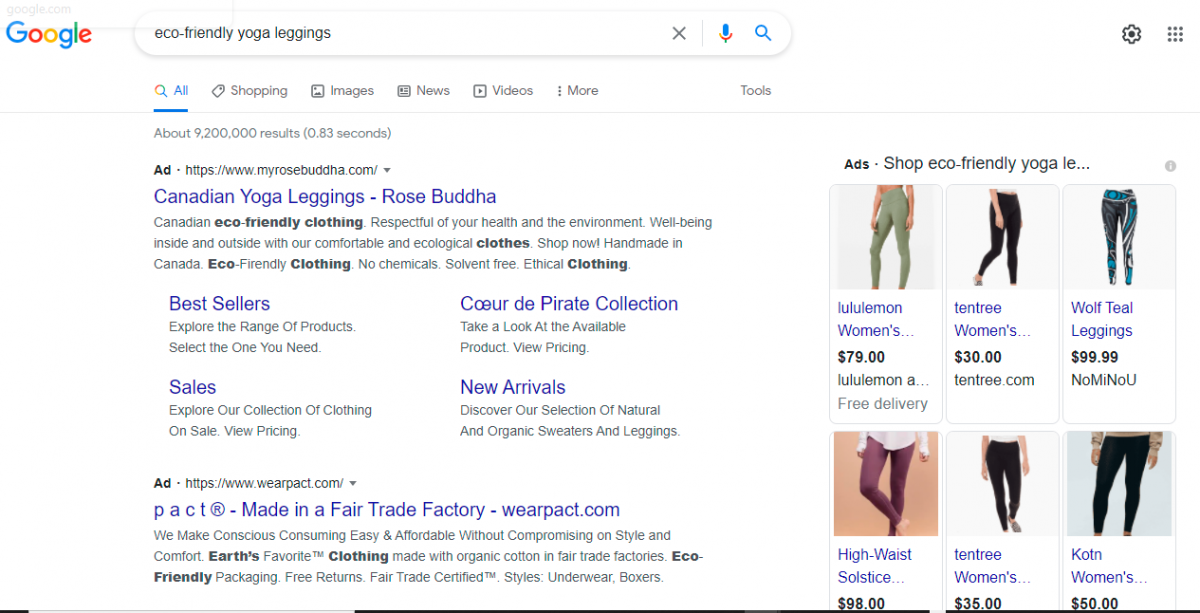This screenshot has width=1200, height=613.
Task: Click the Free delivery text
Action: [x=883, y=404]
